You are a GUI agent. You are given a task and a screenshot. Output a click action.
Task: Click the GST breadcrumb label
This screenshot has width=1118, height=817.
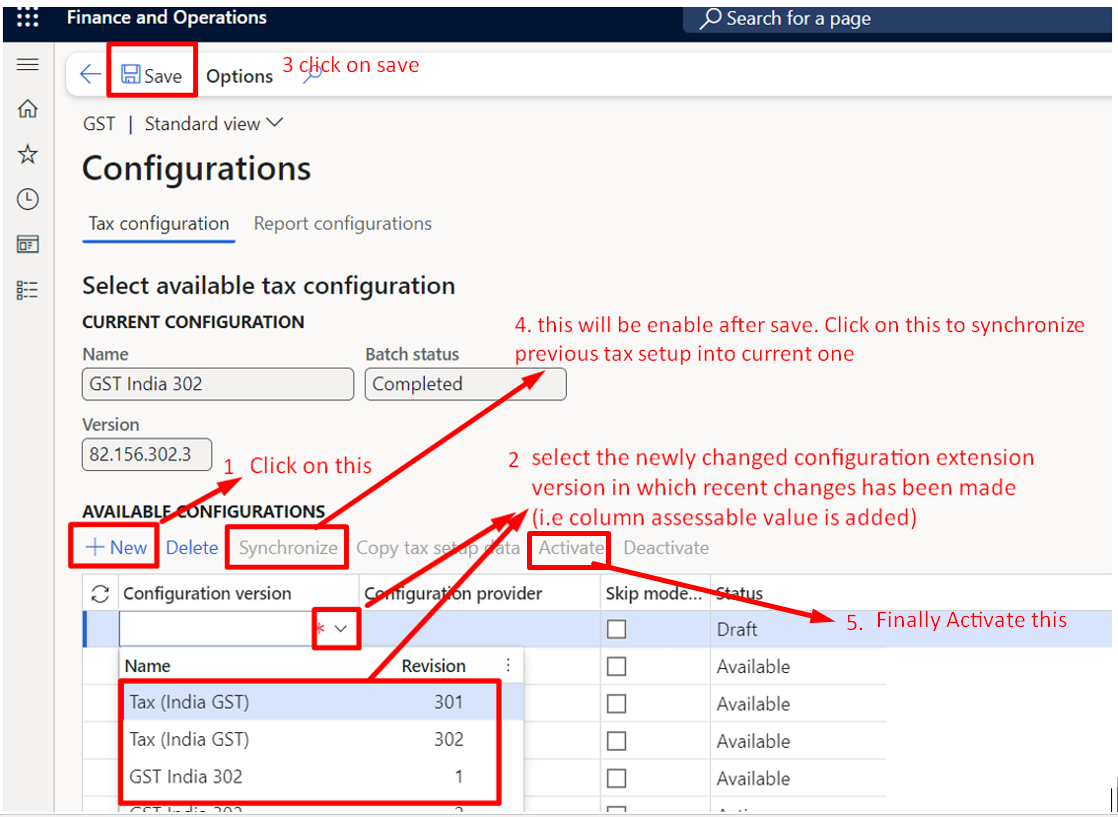(99, 124)
